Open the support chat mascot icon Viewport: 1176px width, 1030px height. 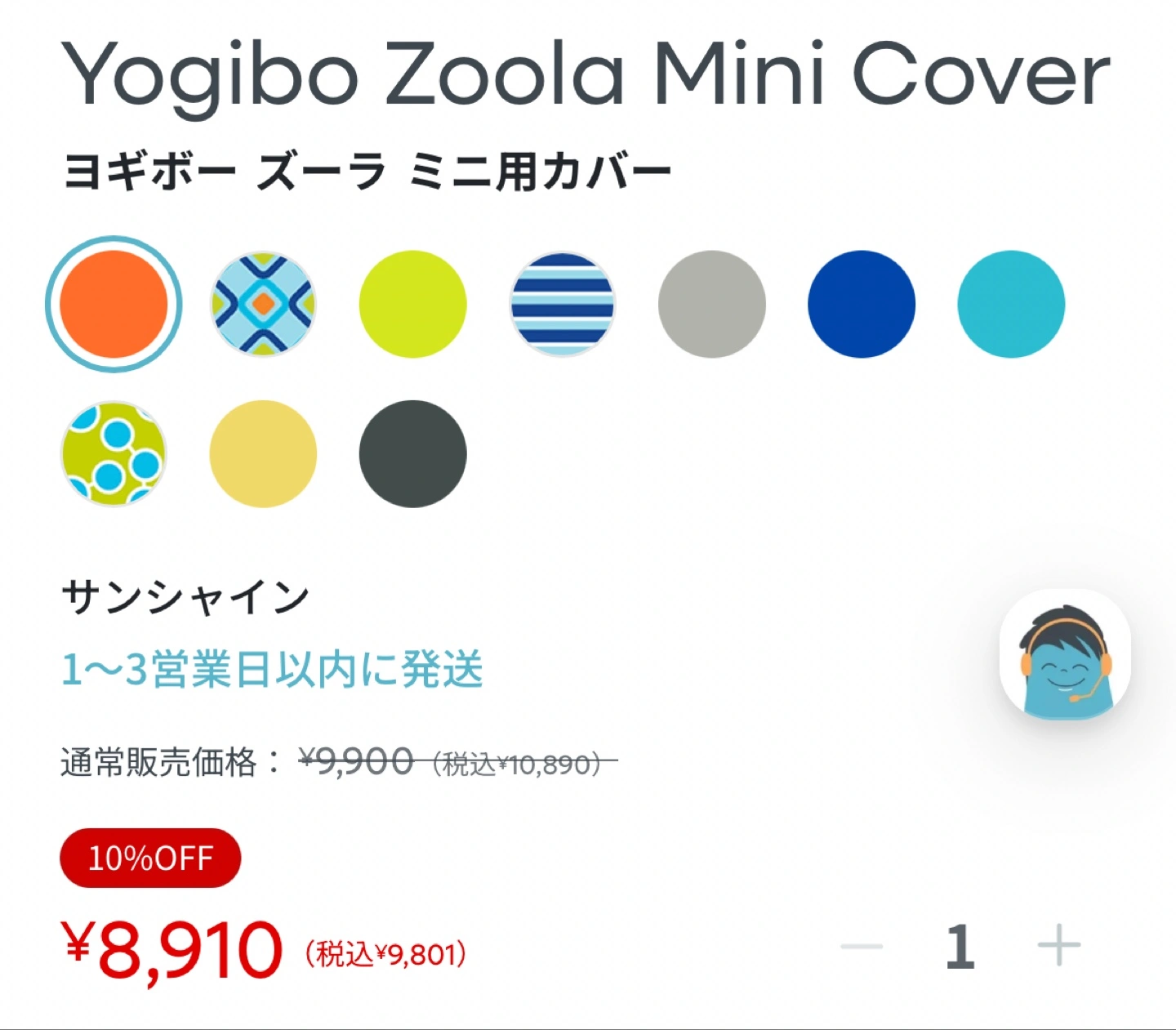pos(1065,654)
